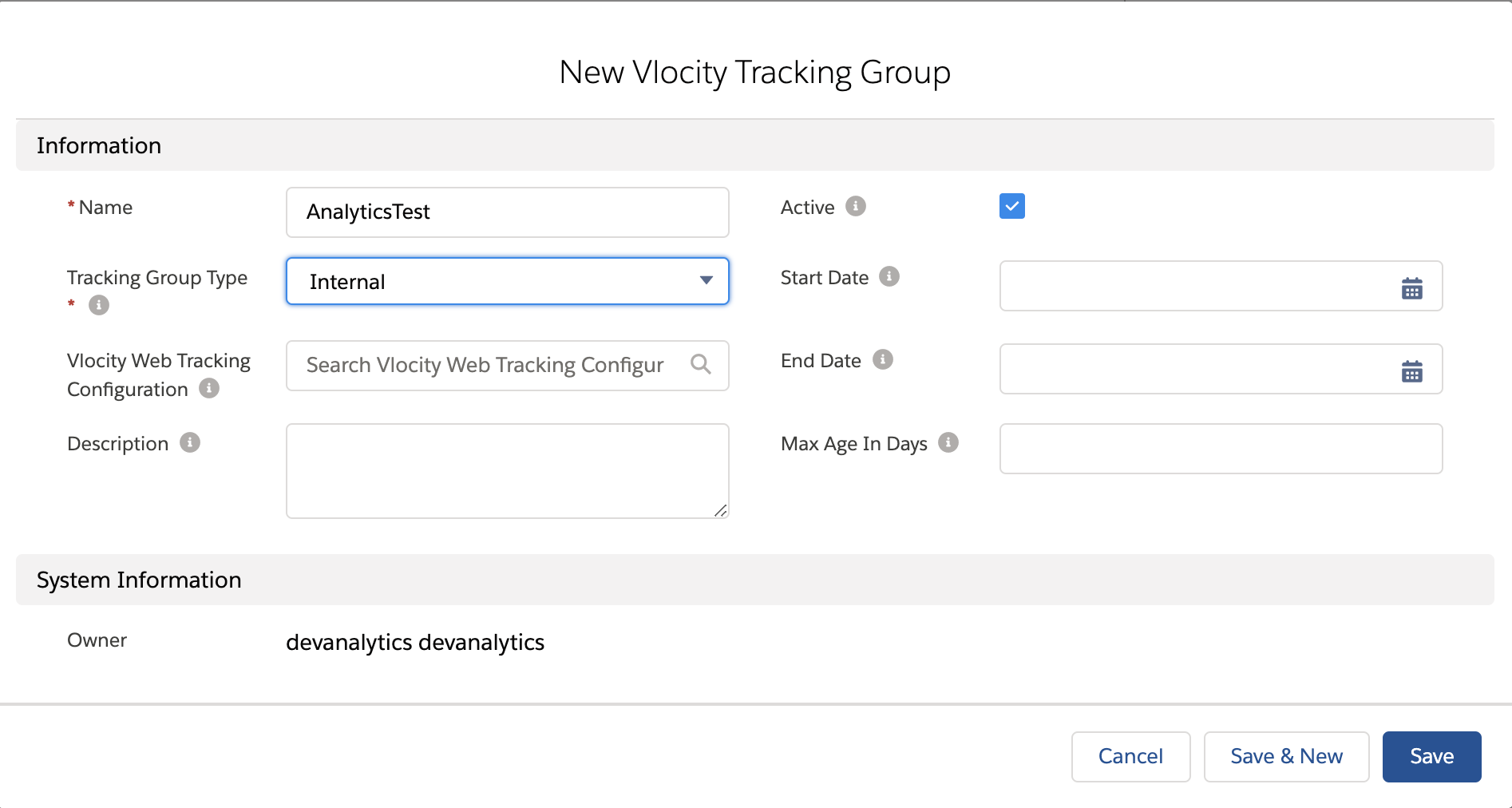
Task: Click the Max Age In Days info icon
Action: coord(948,442)
